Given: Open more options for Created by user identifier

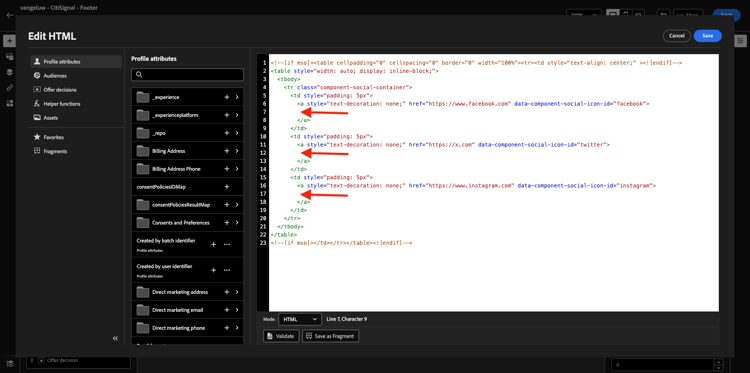Looking at the screenshot, I should pyautogui.click(x=227, y=270).
